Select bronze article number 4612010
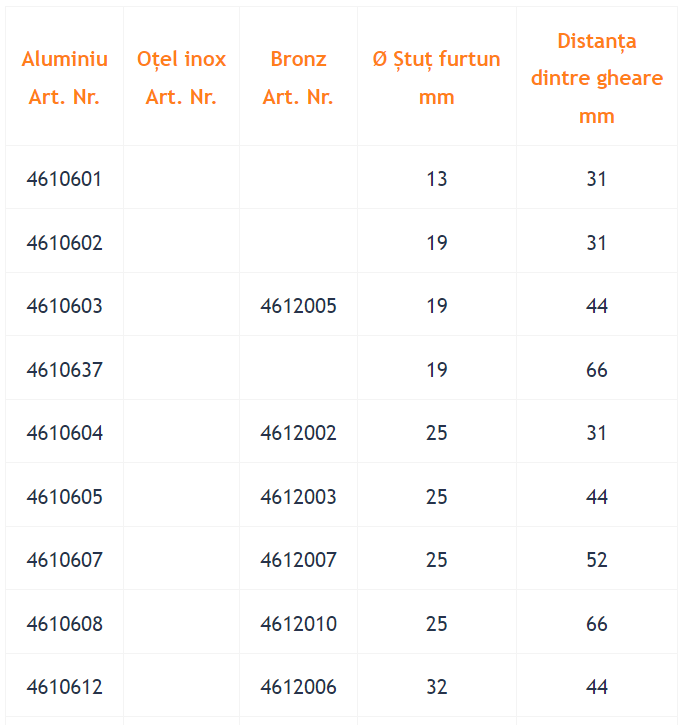The height and width of the screenshot is (725, 685). pos(298,624)
